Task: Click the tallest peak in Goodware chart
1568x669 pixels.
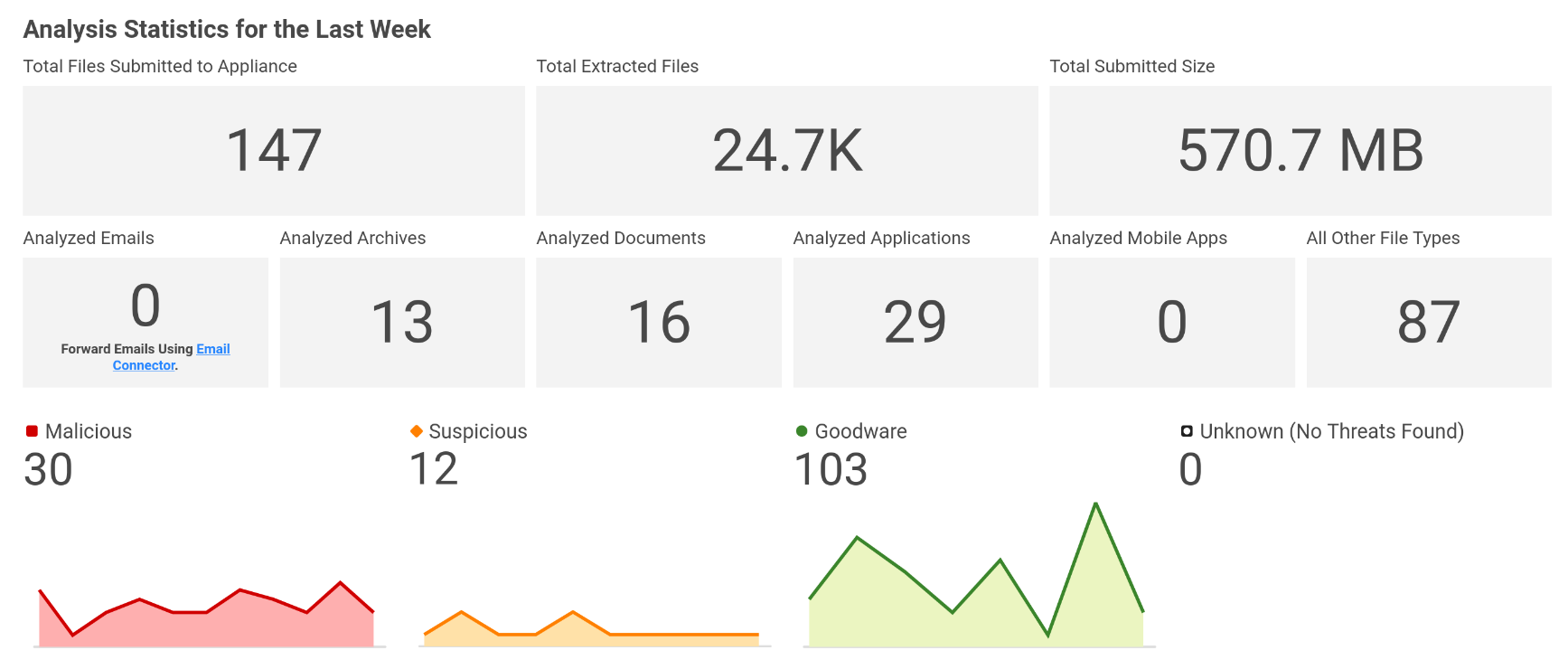Action: pos(1095,506)
